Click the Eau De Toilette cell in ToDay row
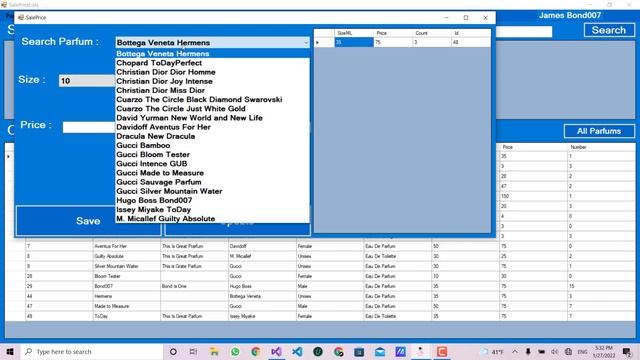The height and width of the screenshot is (360, 640). pos(398,316)
